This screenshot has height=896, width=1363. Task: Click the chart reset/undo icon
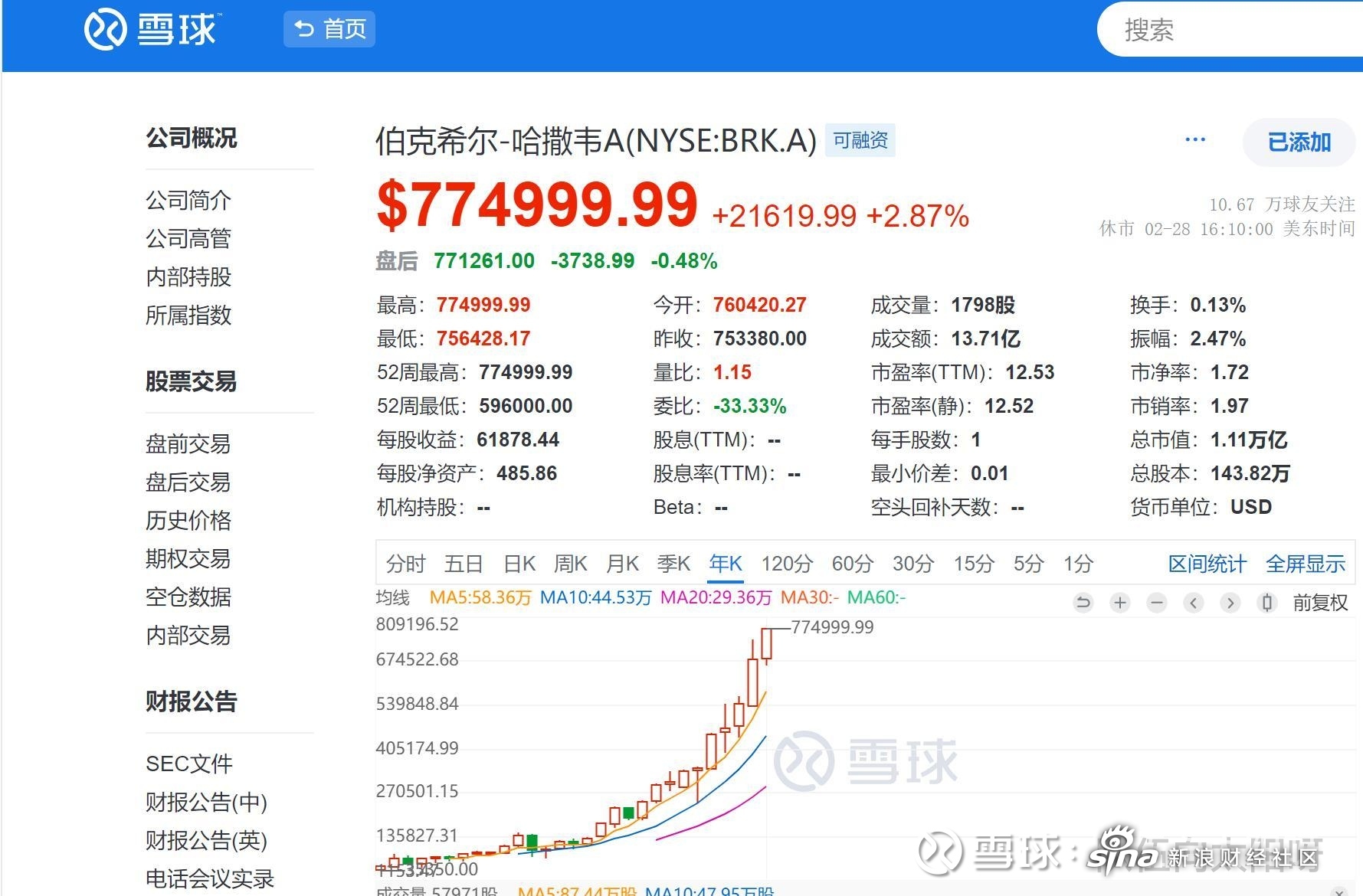(1083, 603)
